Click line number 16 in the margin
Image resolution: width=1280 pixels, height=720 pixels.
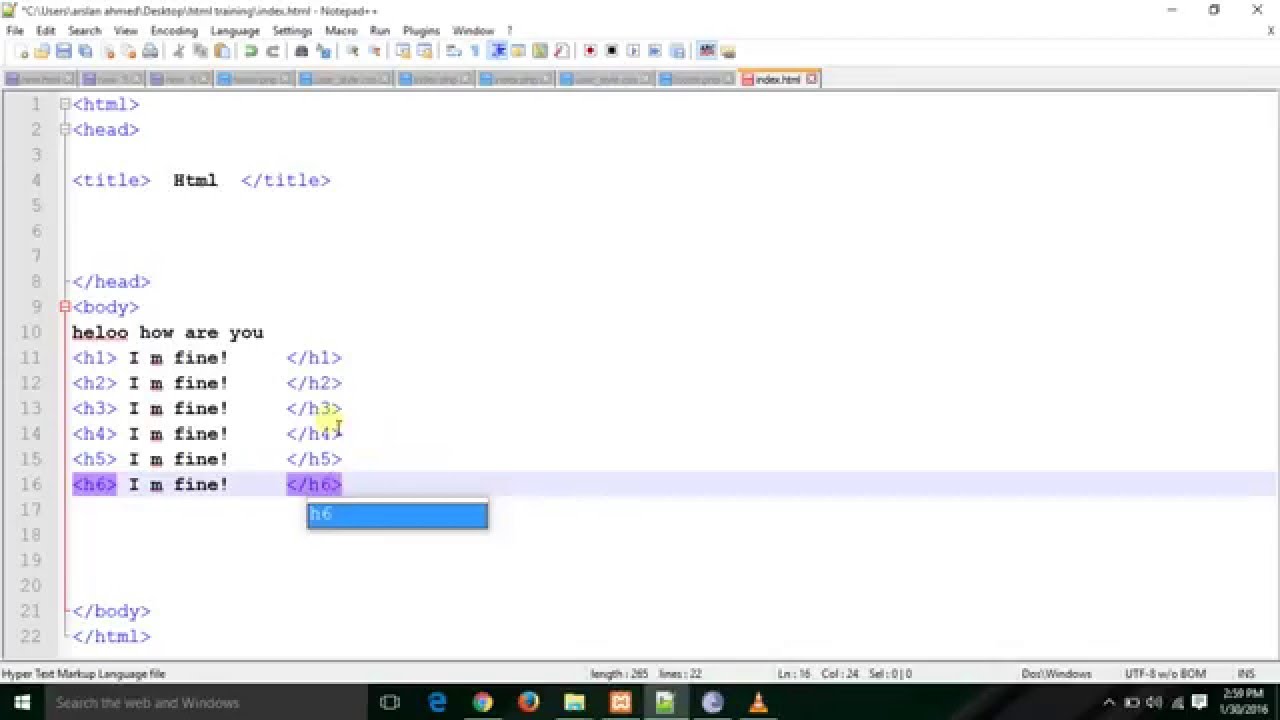(30, 484)
